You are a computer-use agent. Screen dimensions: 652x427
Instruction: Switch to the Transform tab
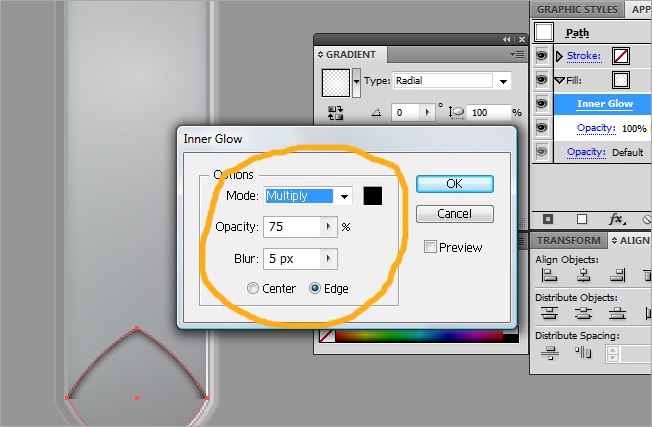tap(568, 241)
